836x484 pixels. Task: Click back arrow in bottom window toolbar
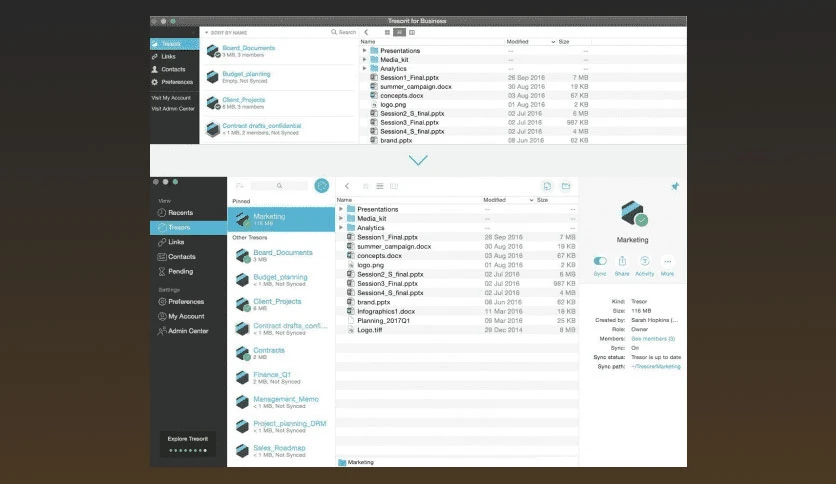(x=347, y=186)
